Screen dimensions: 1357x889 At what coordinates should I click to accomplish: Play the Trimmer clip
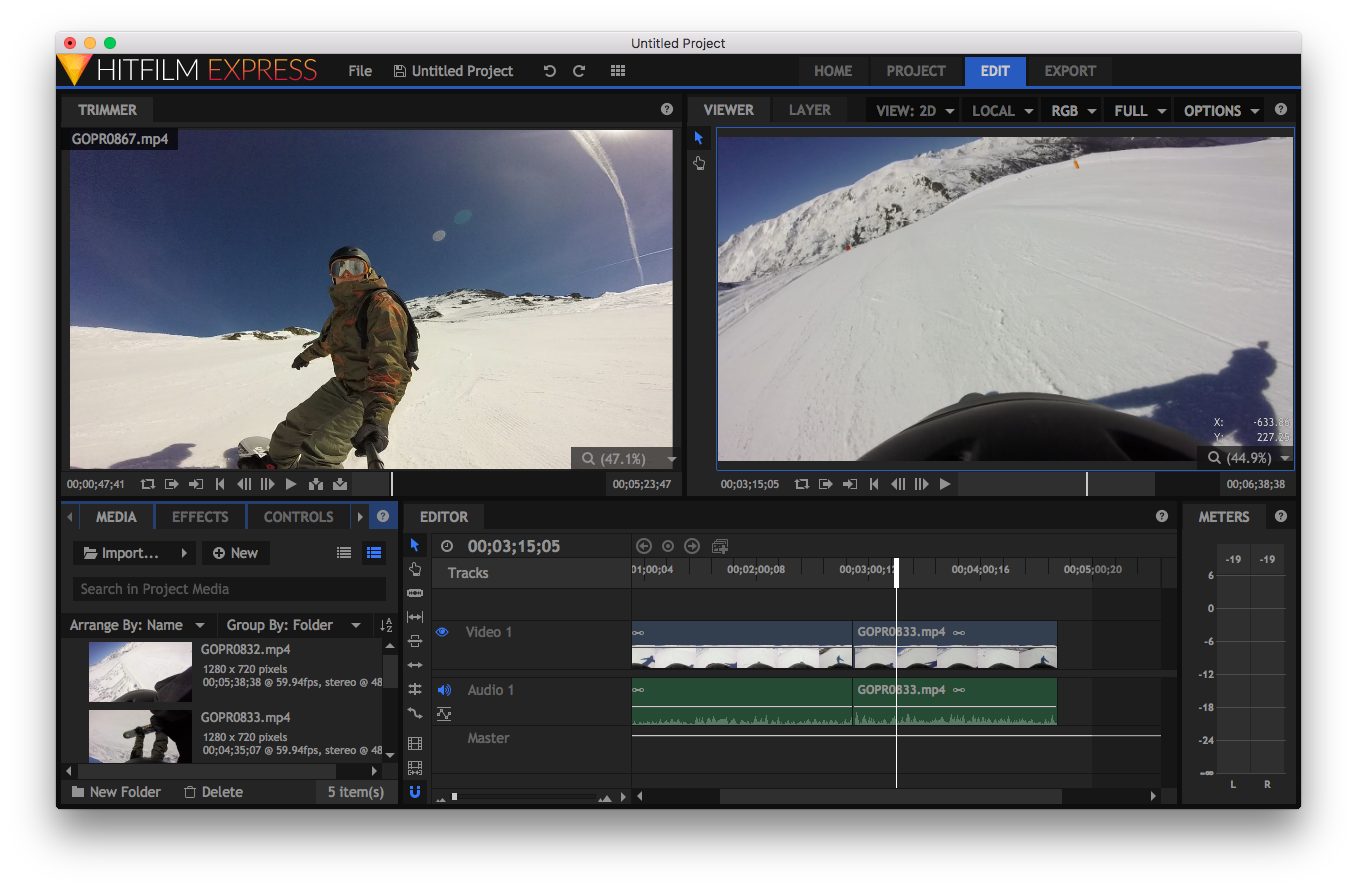coord(291,484)
